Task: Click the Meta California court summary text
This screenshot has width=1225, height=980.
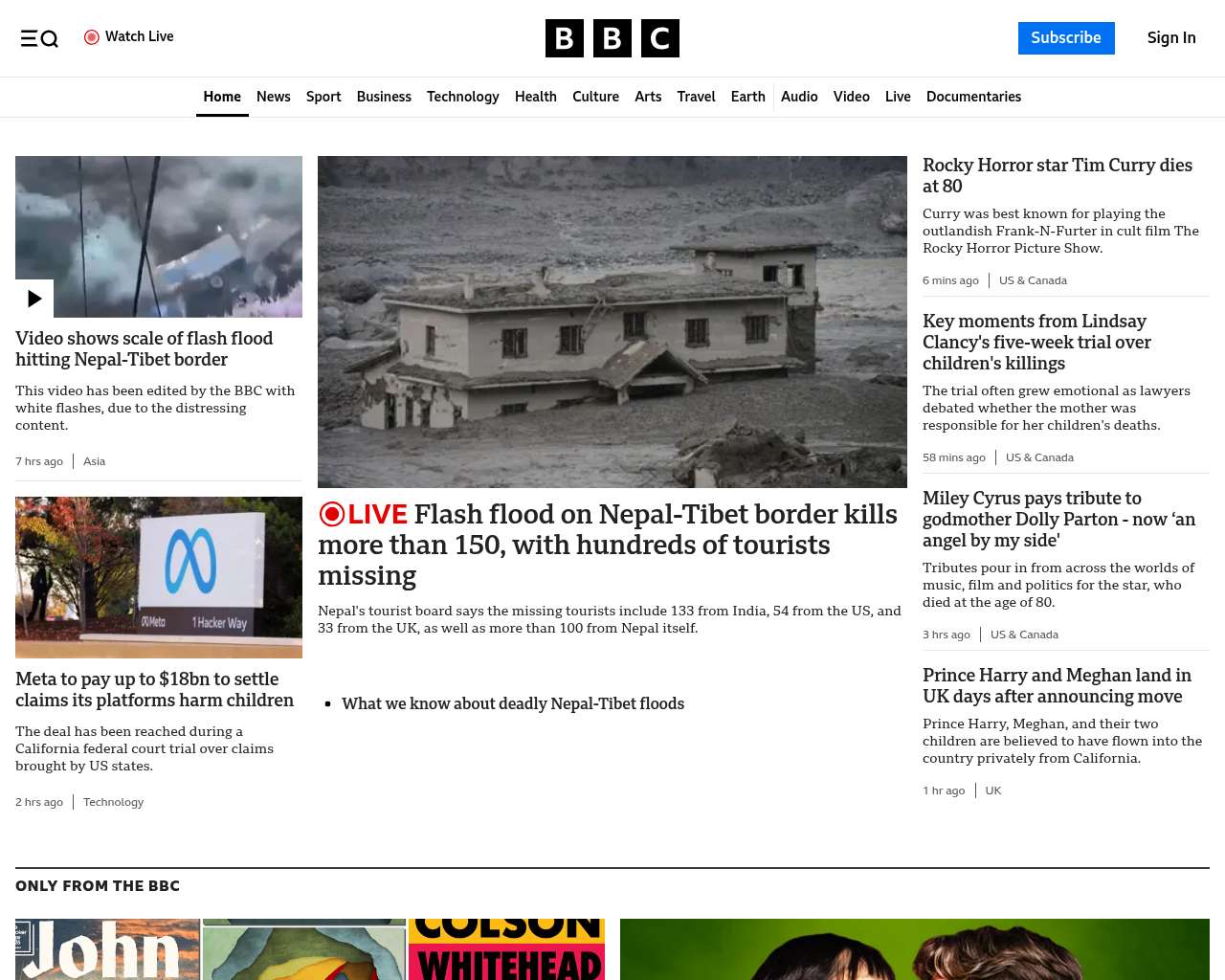Action: click(145, 748)
